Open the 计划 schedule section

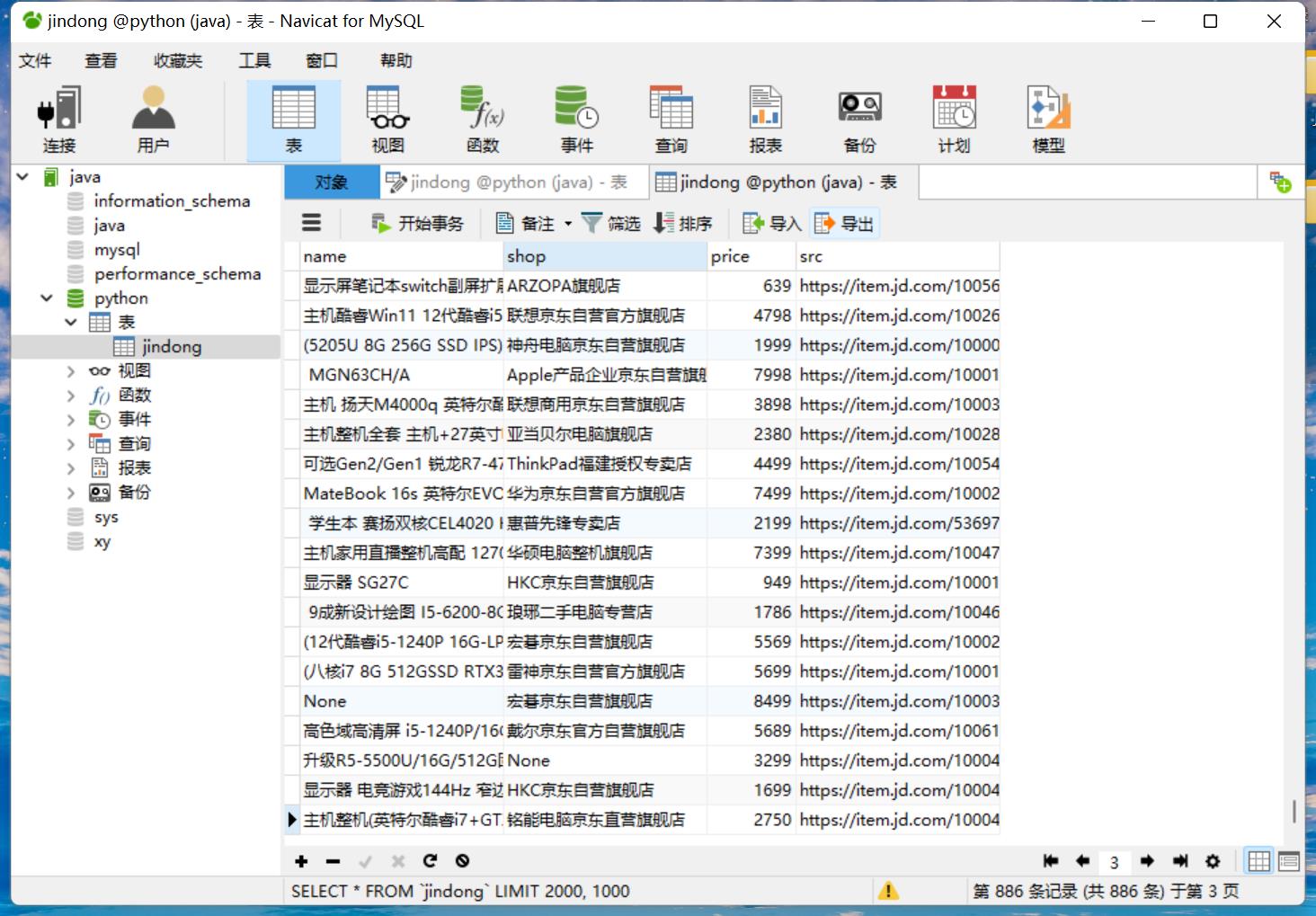pos(954,120)
